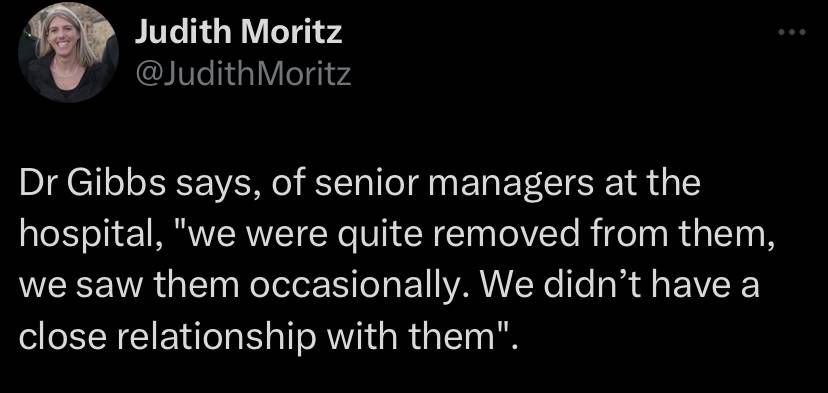Image resolution: width=828 pixels, height=393 pixels.
Task: Click Judith Moritz's profile picture
Action: point(68,52)
